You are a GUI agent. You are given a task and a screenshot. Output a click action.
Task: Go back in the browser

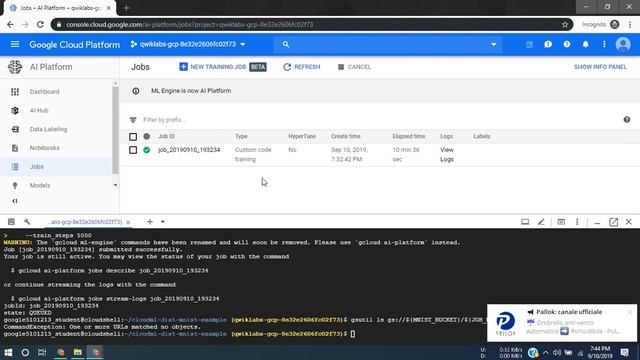point(11,24)
